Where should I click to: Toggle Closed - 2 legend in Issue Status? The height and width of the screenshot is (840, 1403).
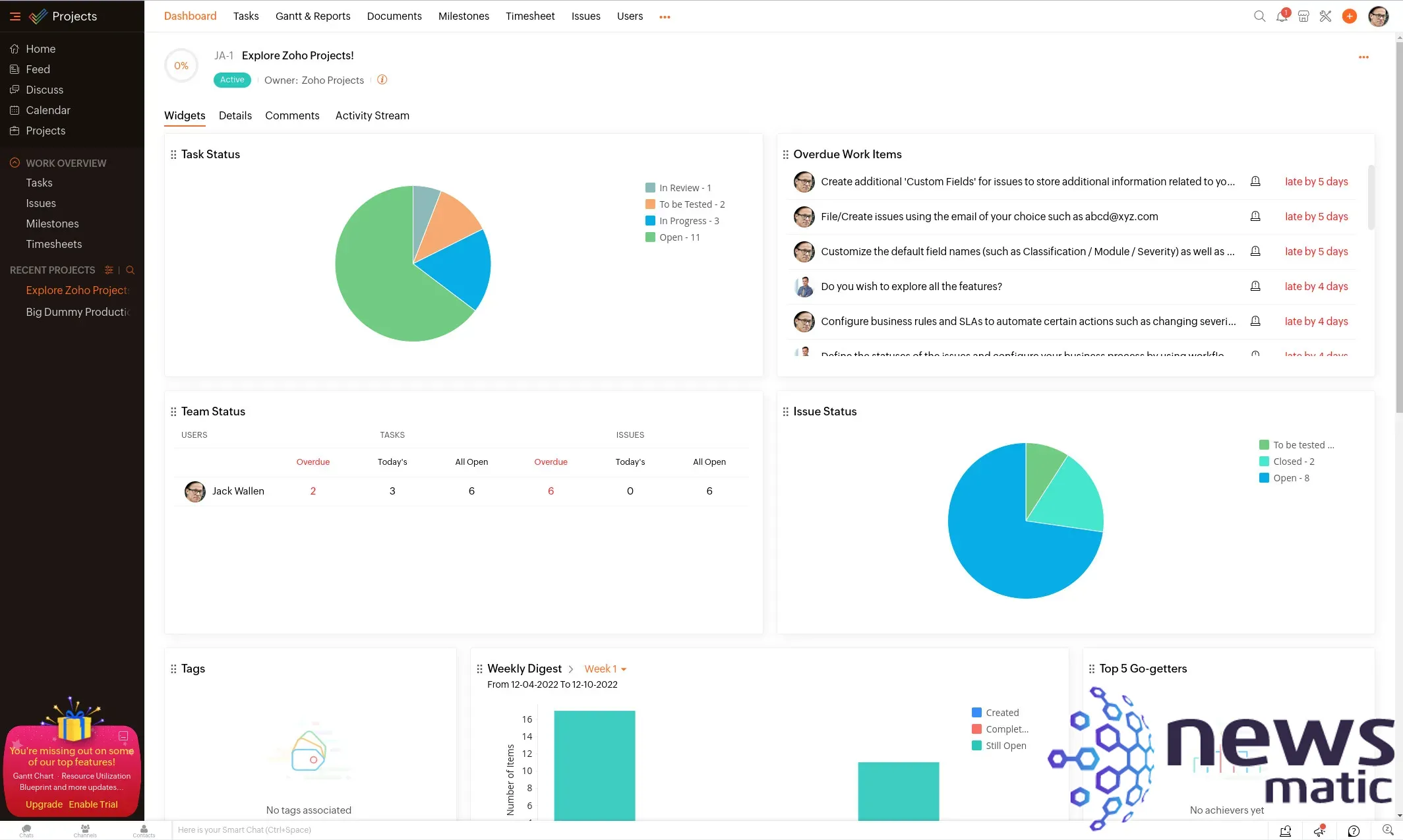coord(1287,462)
